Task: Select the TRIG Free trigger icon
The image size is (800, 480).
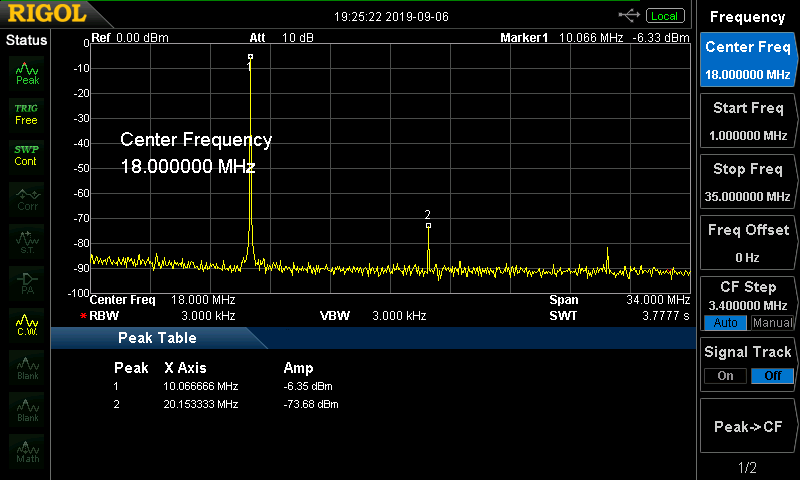Action: pyautogui.click(x=26, y=113)
